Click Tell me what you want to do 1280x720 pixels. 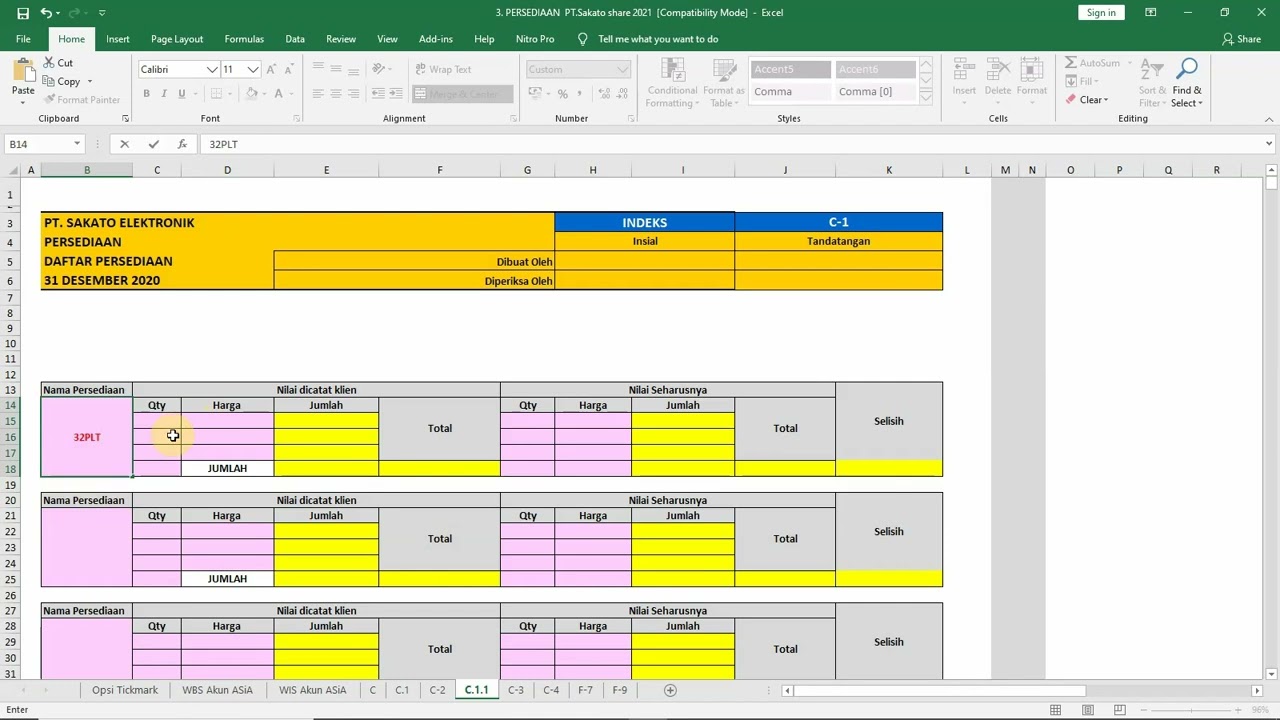(x=658, y=39)
